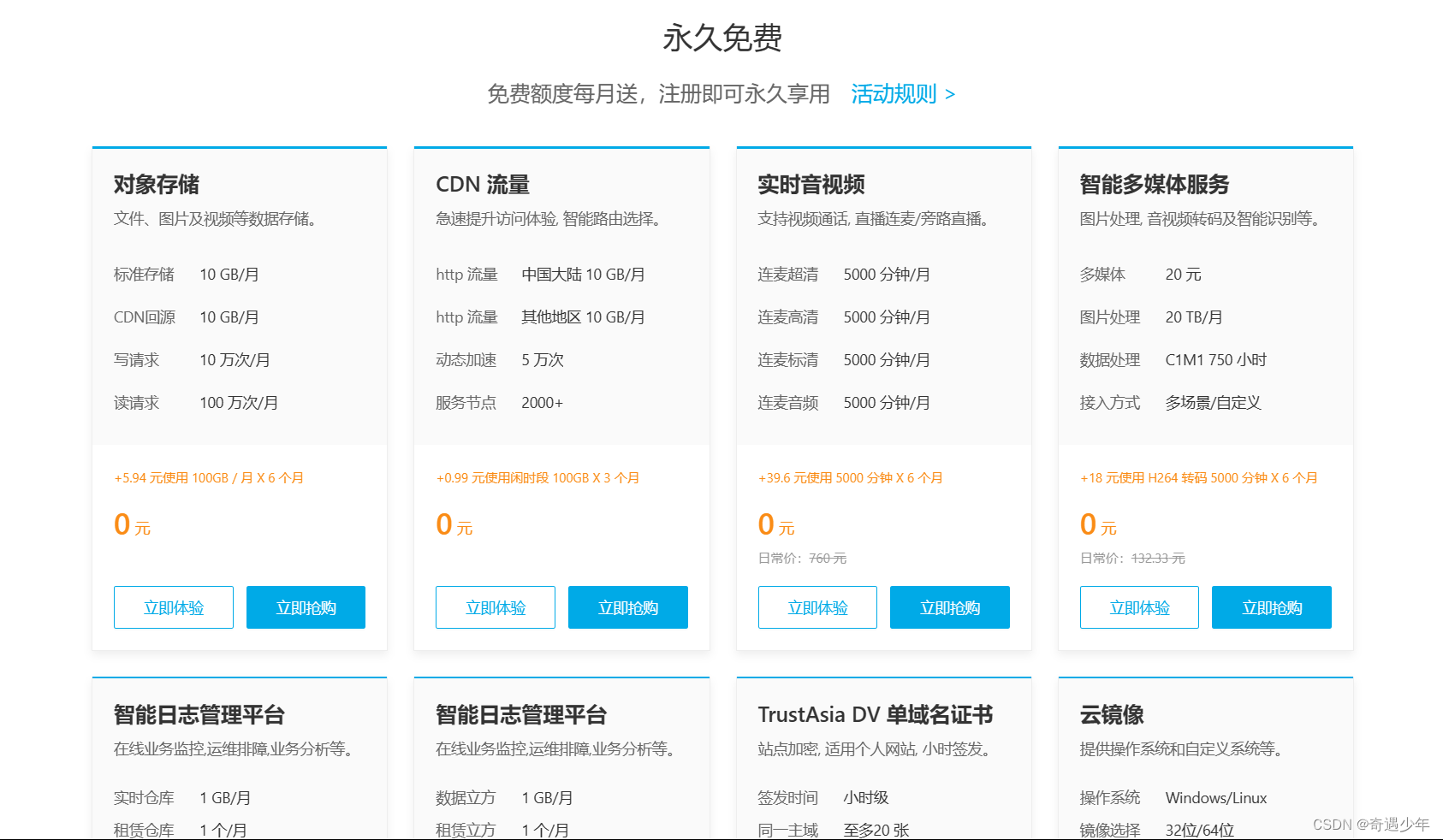The image size is (1443, 840).
Task: Click the 写请求 10 万次/月 row
Action: pyautogui.click(x=193, y=360)
